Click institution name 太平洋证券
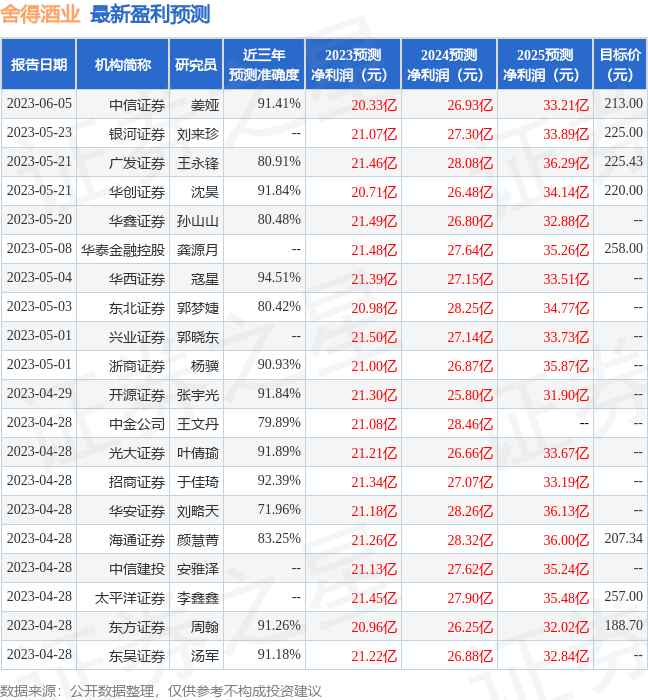 point(130,599)
